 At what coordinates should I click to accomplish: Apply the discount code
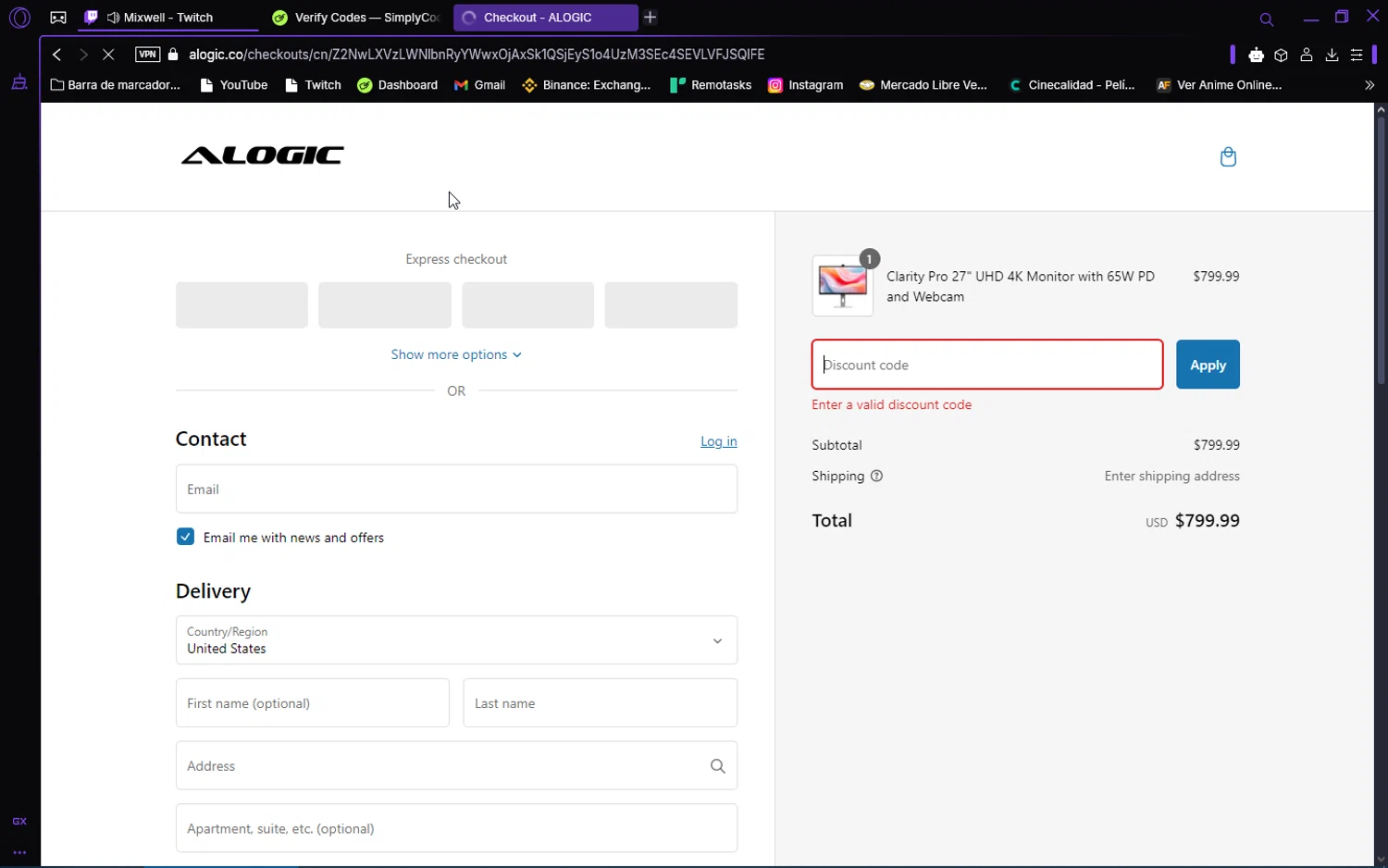click(1208, 365)
